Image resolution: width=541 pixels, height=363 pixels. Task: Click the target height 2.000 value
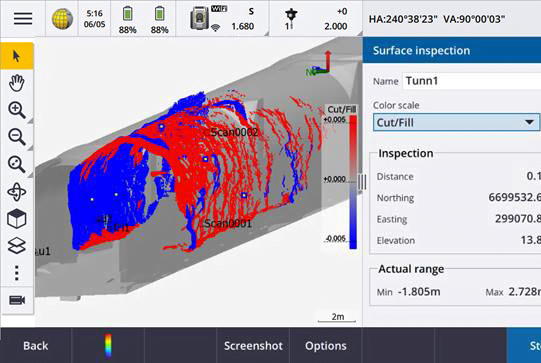[336, 27]
